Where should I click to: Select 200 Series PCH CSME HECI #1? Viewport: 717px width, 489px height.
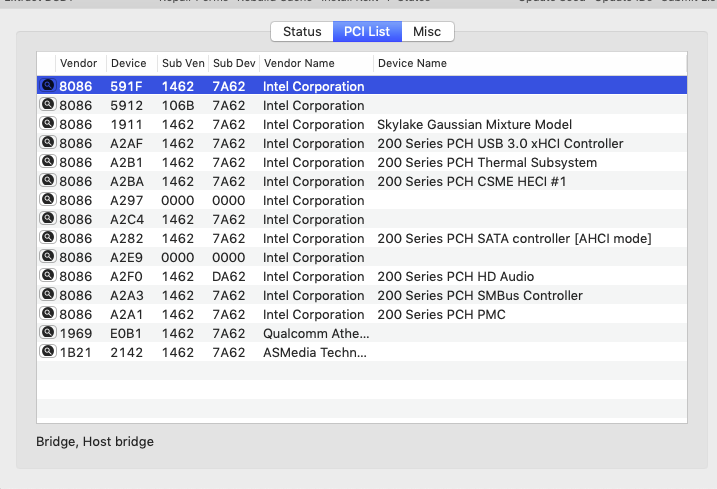tap(471, 182)
